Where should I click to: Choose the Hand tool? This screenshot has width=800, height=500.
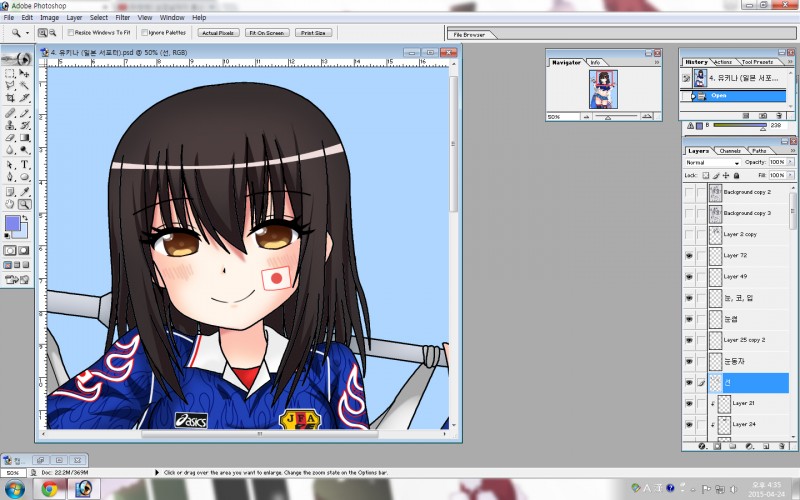click(10, 204)
